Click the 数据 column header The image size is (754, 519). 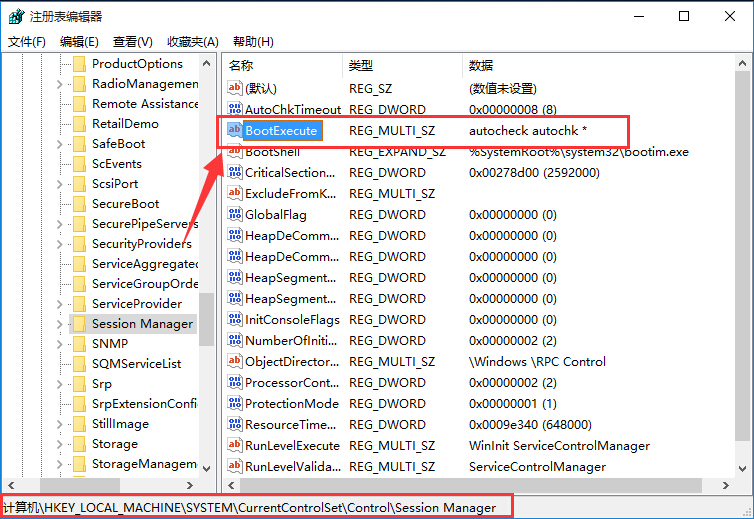pyautogui.click(x=480, y=65)
